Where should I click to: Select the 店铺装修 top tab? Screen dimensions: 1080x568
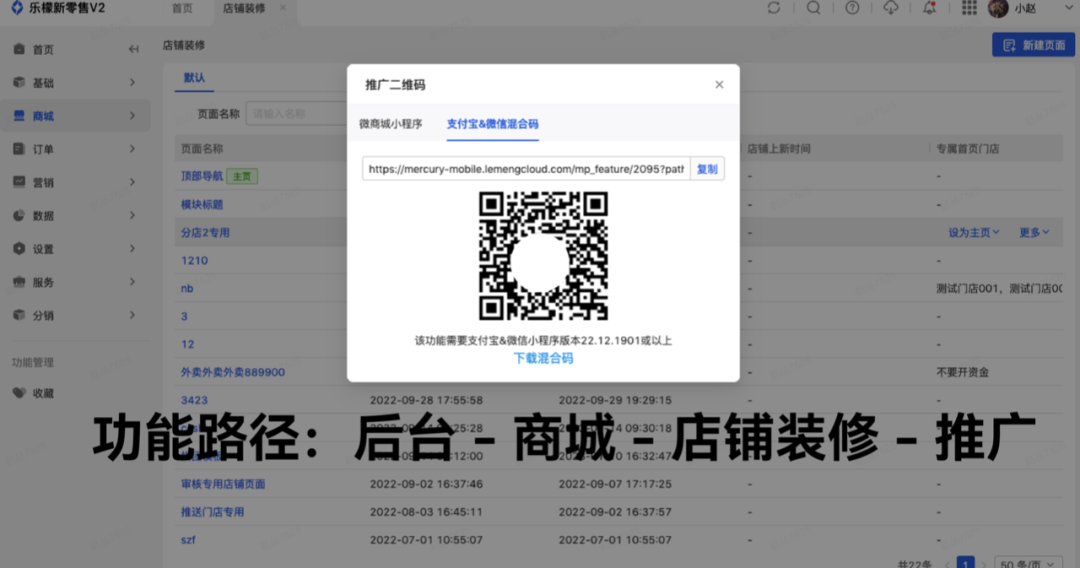click(244, 8)
